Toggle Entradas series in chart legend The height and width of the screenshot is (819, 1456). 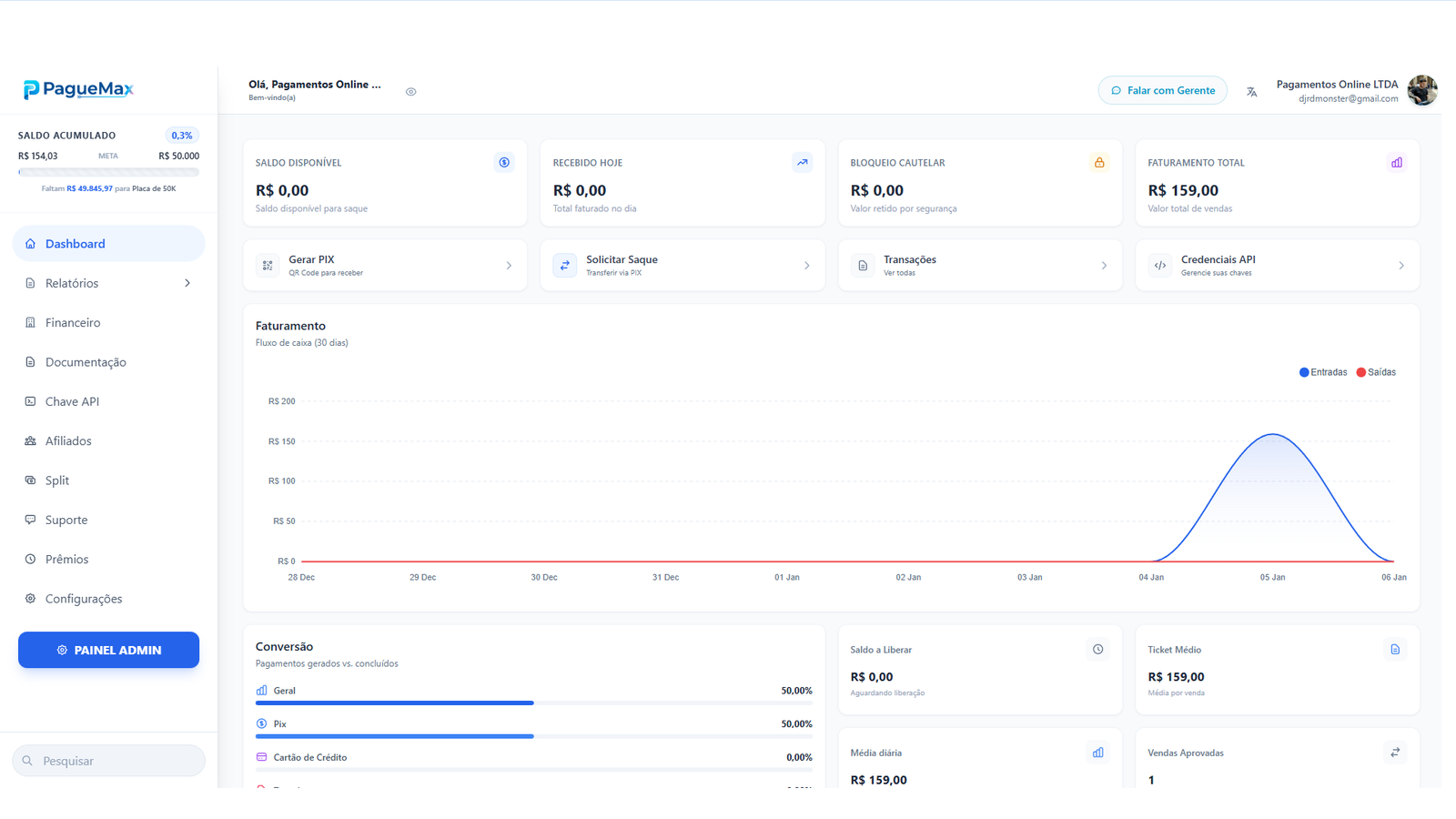1323,372
